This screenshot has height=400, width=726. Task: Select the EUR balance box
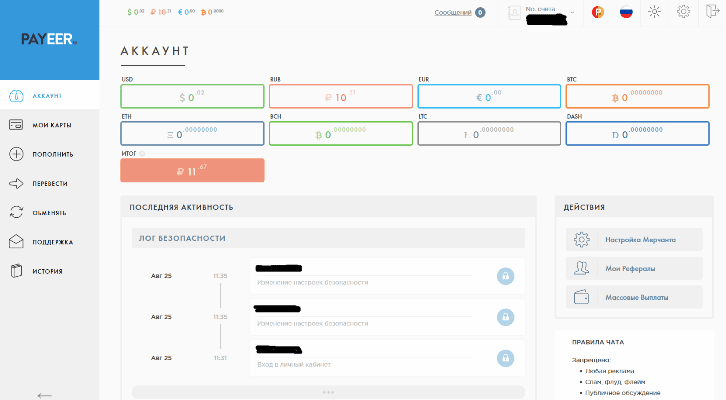489,96
